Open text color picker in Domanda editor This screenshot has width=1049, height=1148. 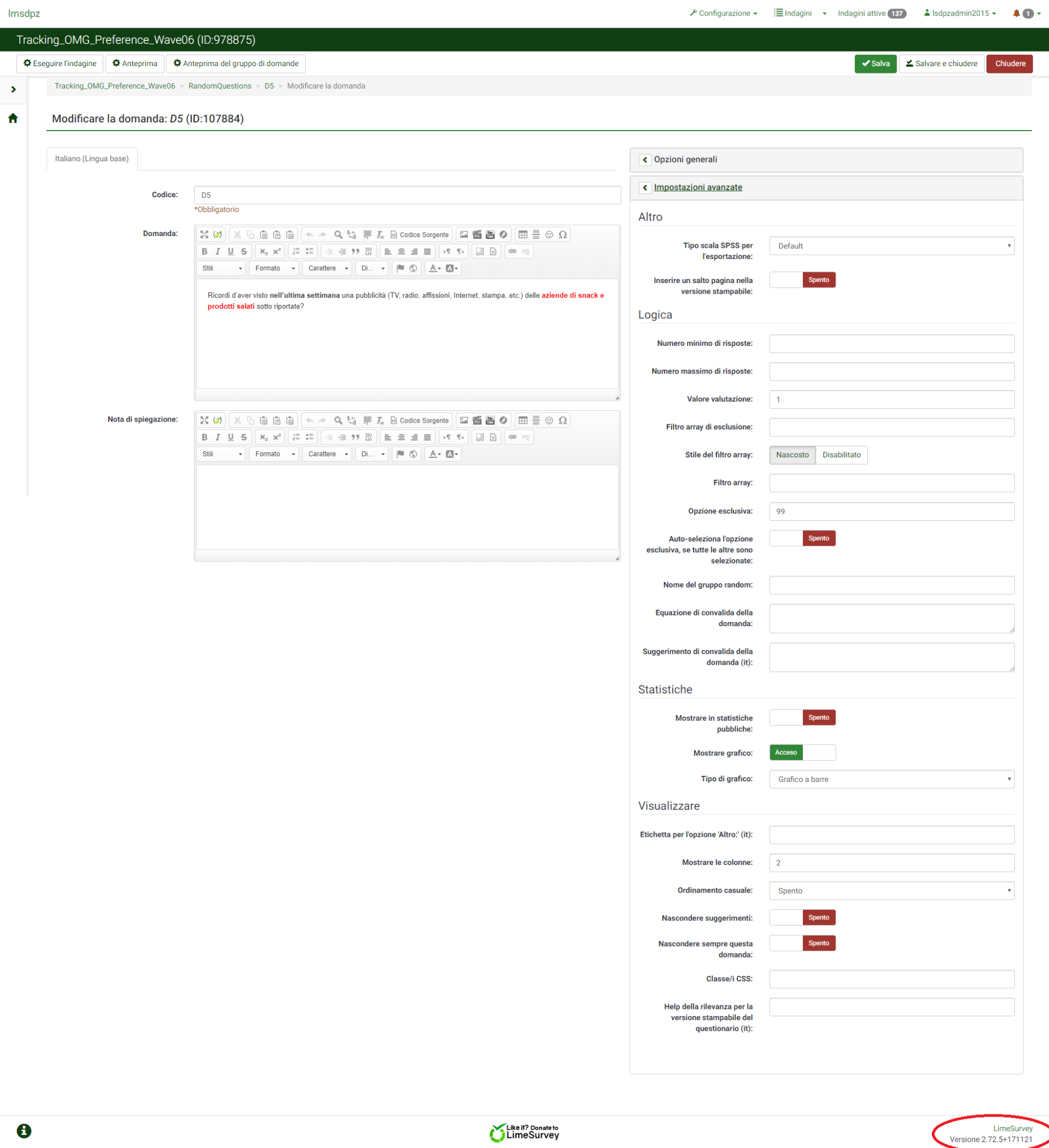click(x=435, y=268)
